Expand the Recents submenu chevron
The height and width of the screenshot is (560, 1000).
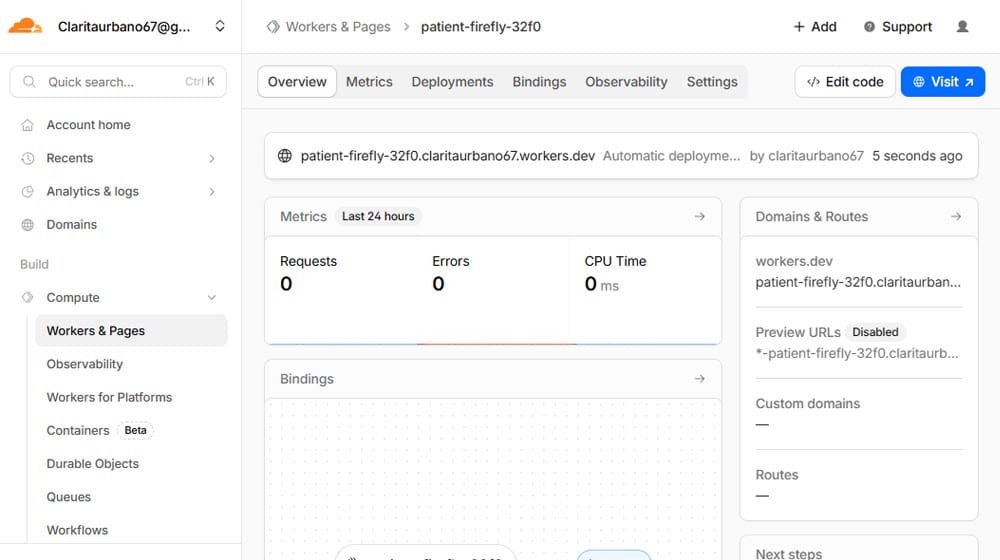pos(211,158)
